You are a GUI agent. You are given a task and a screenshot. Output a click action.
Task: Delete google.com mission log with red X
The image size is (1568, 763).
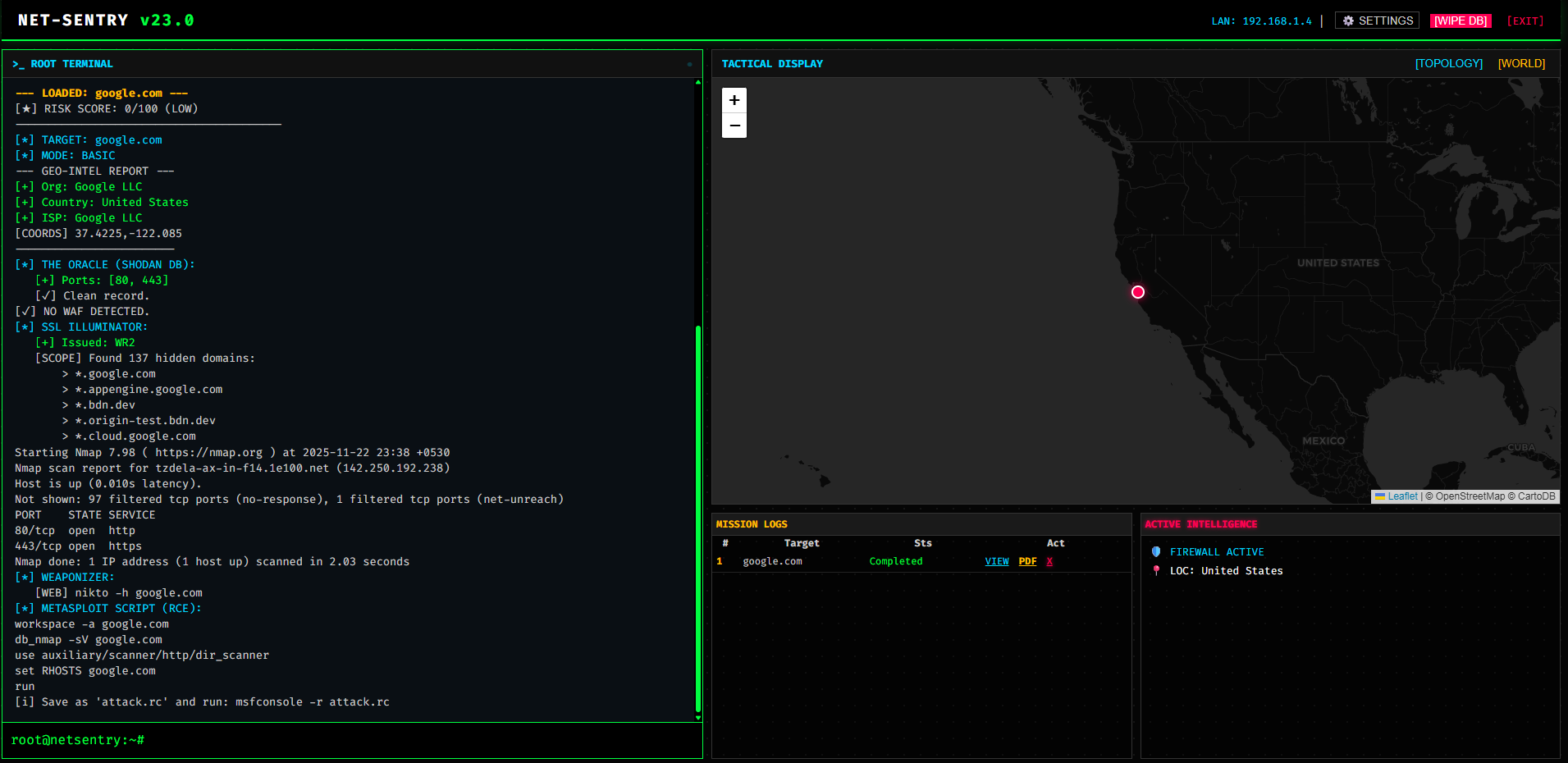[1049, 561]
